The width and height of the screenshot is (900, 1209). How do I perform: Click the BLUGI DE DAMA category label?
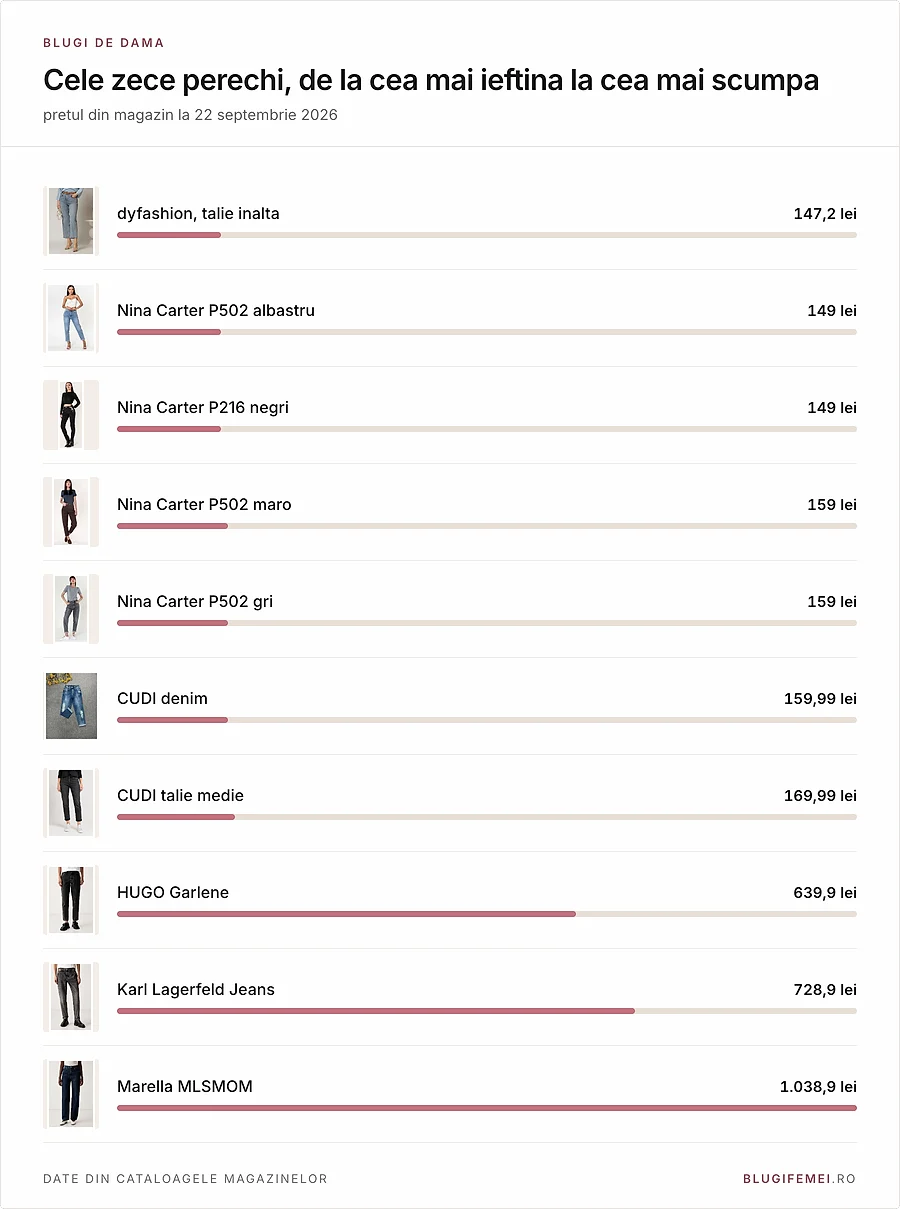[104, 43]
